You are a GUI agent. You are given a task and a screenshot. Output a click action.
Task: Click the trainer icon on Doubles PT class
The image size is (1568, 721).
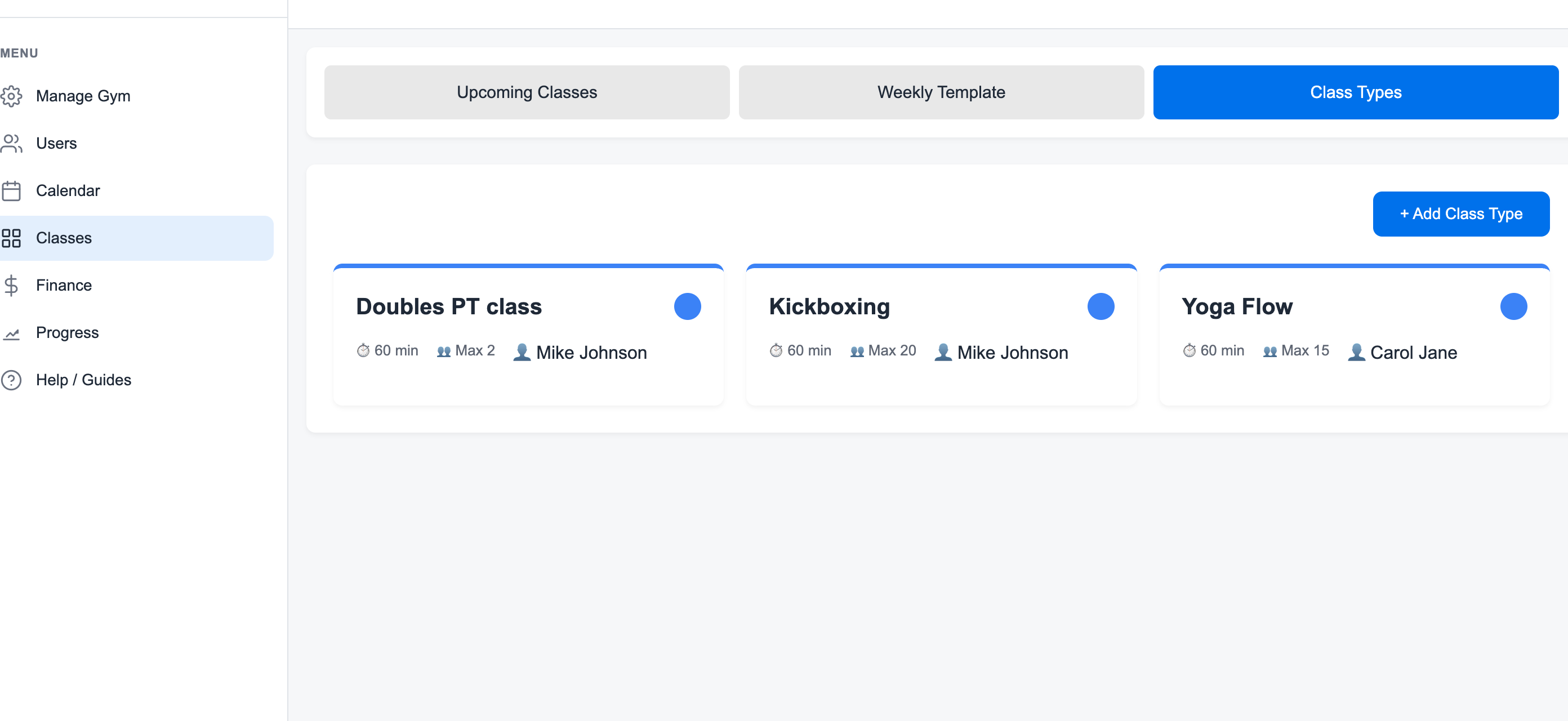[x=522, y=352]
